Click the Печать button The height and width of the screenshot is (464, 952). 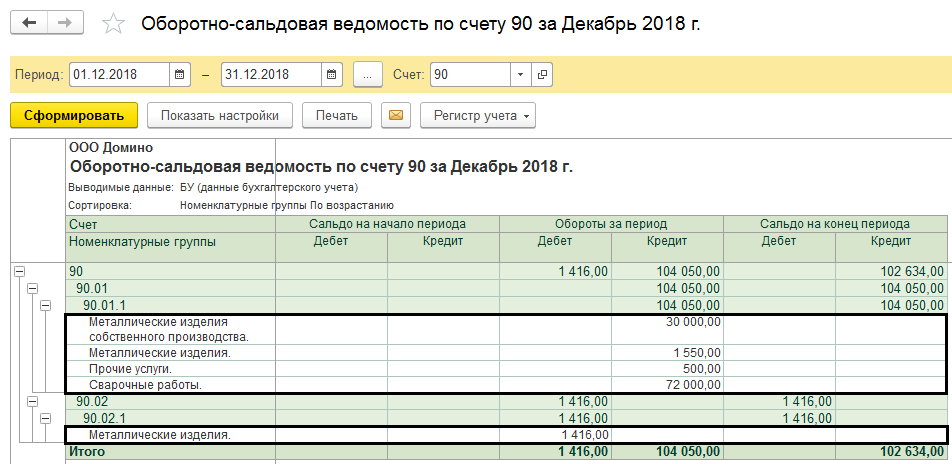(337, 115)
